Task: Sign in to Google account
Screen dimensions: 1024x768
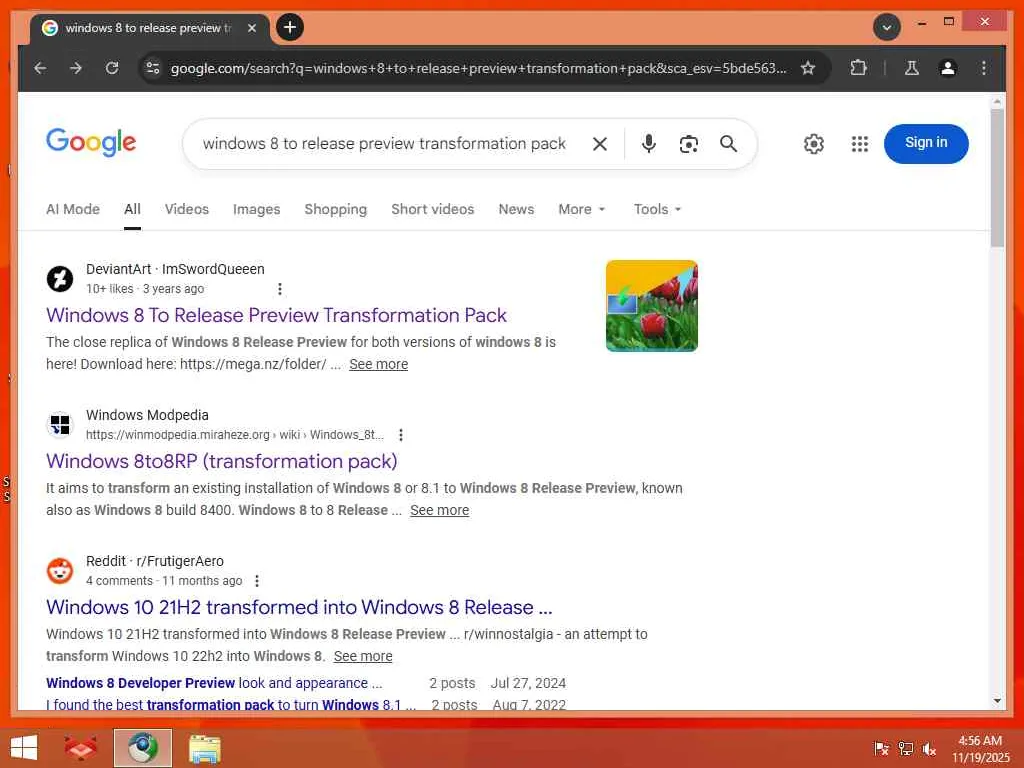Action: click(x=926, y=143)
